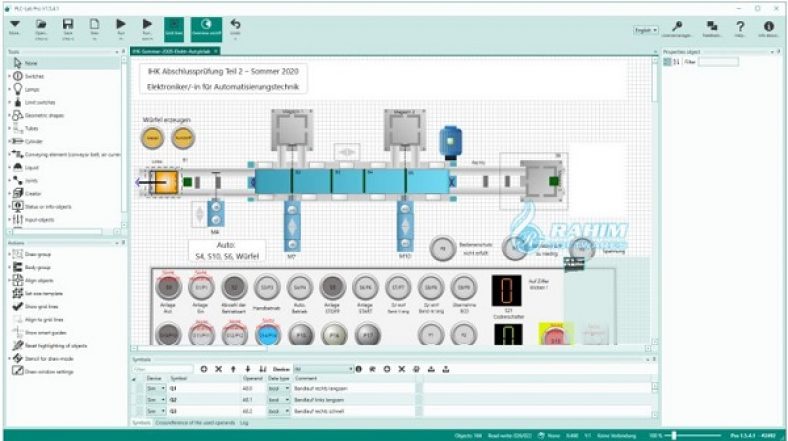Expand the Lamps tool category
Image resolution: width=788 pixels, height=441 pixels.
pyautogui.click(x=9, y=89)
